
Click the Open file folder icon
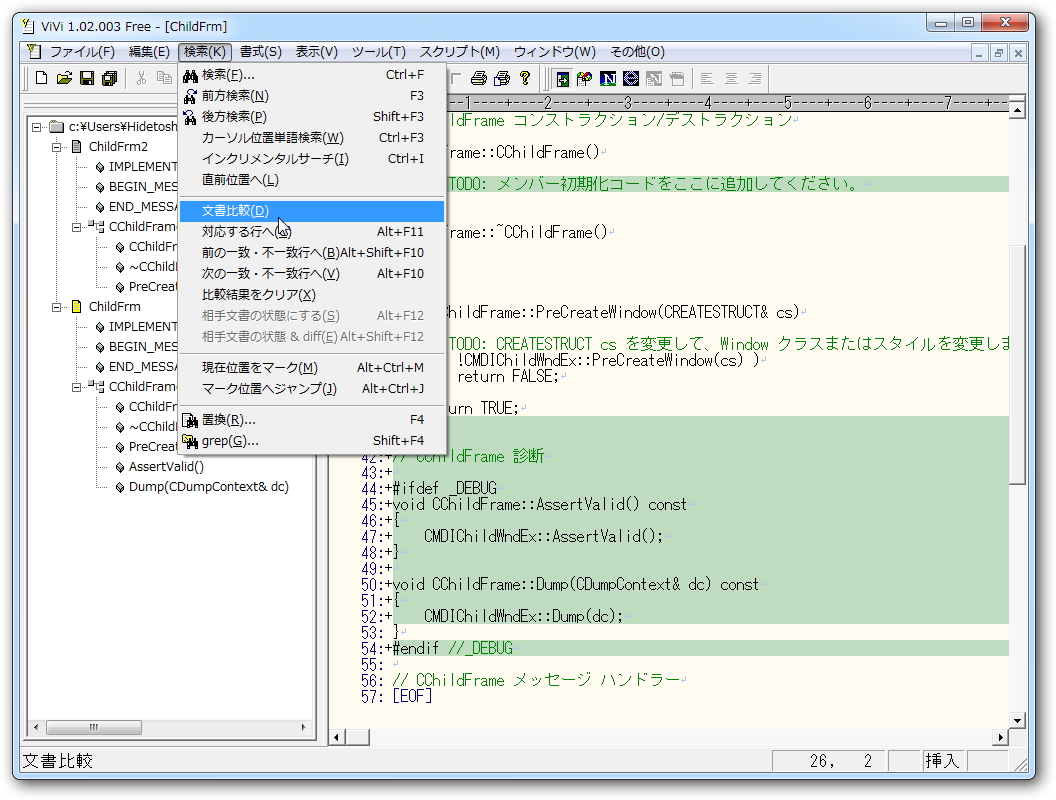[64, 78]
